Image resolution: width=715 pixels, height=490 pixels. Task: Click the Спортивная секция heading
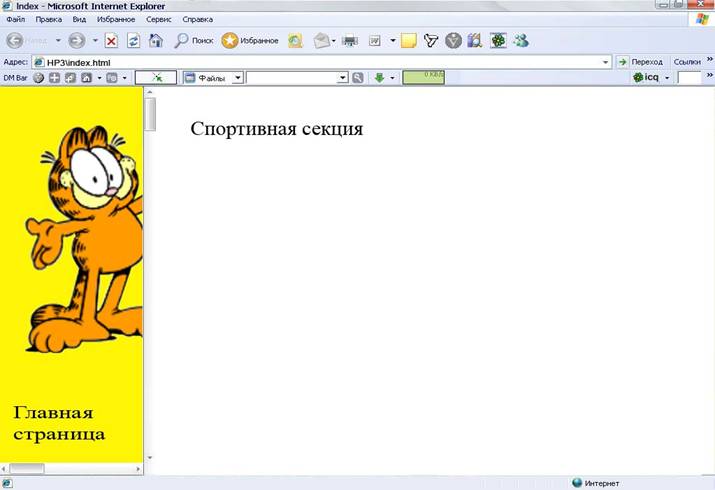(x=277, y=129)
